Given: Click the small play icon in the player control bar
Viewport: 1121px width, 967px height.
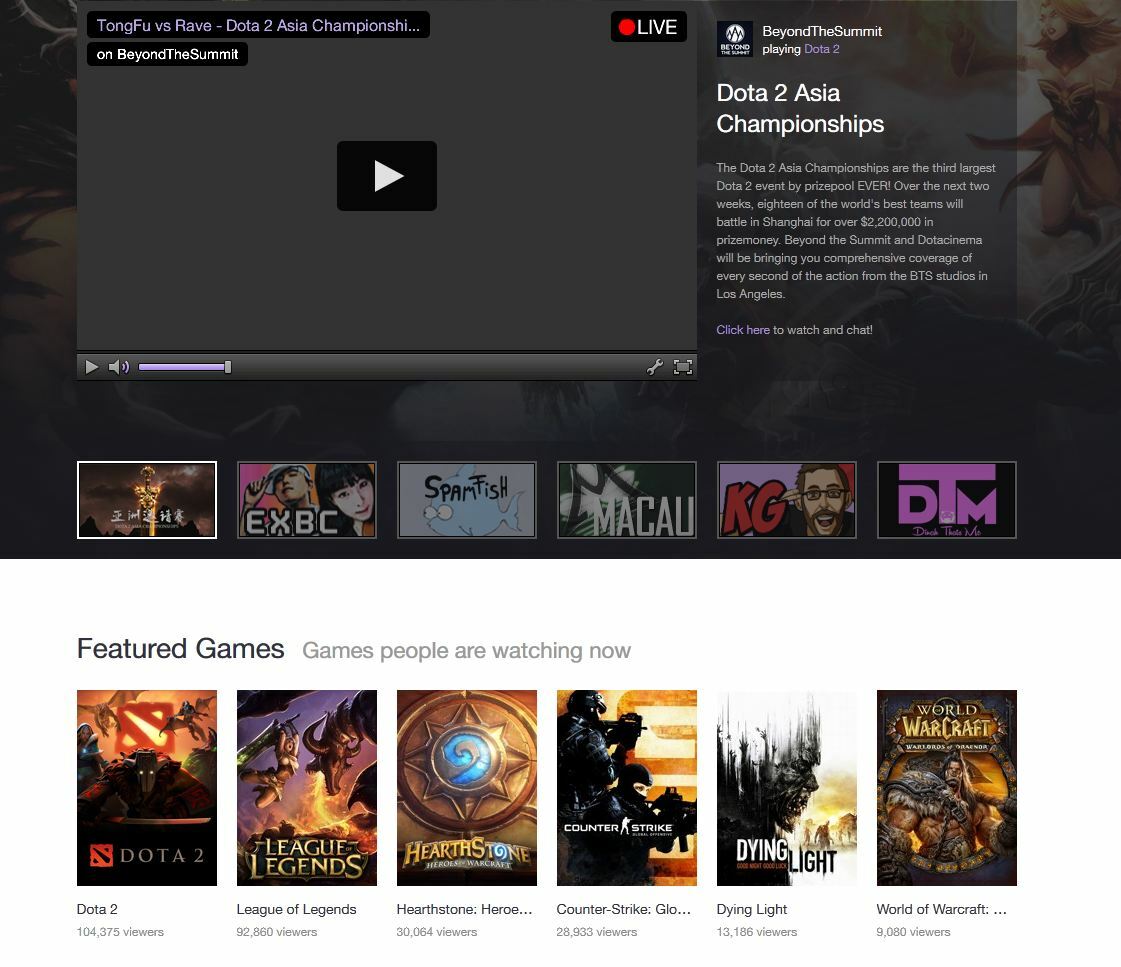Looking at the screenshot, I should point(92,367).
